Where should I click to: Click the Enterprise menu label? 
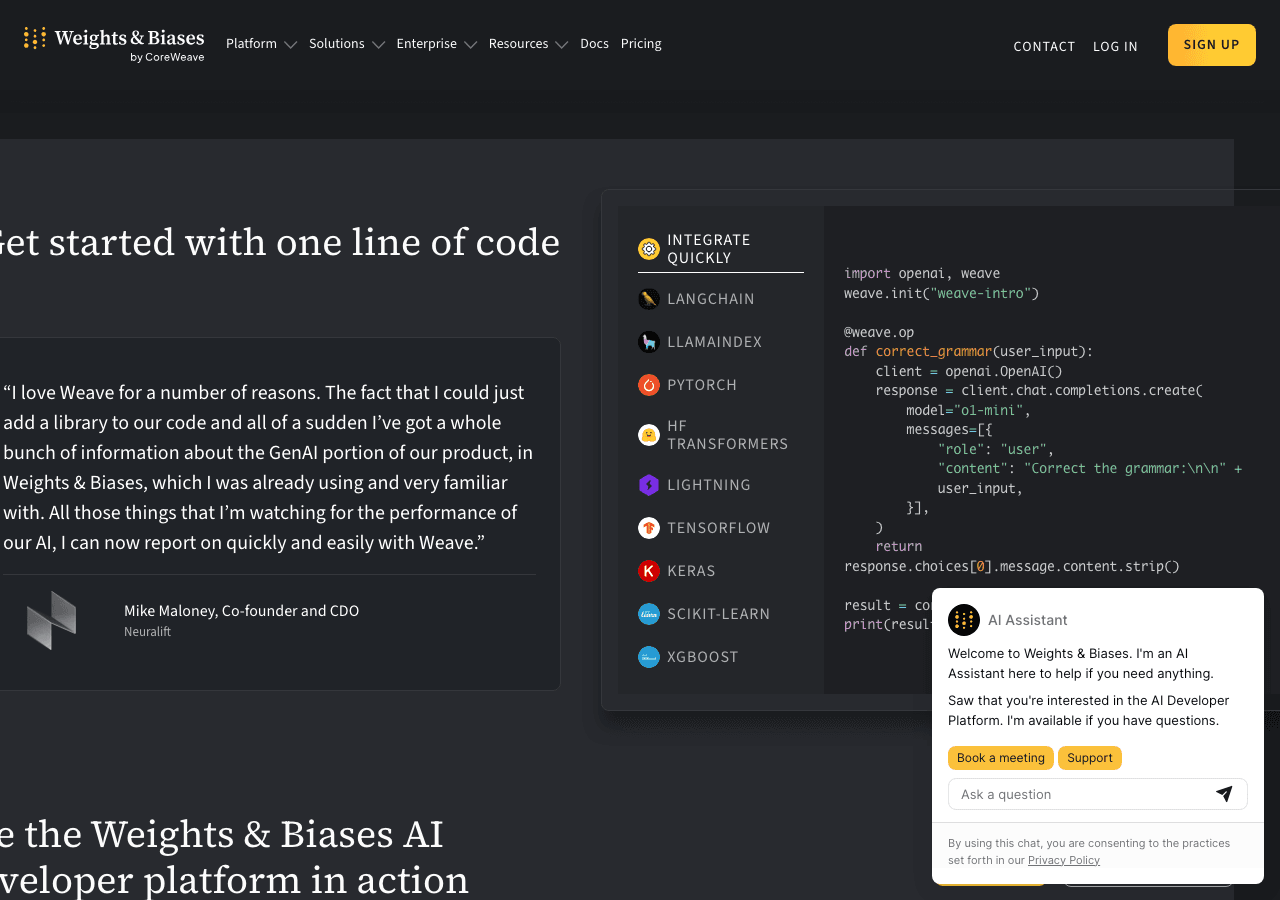point(427,44)
